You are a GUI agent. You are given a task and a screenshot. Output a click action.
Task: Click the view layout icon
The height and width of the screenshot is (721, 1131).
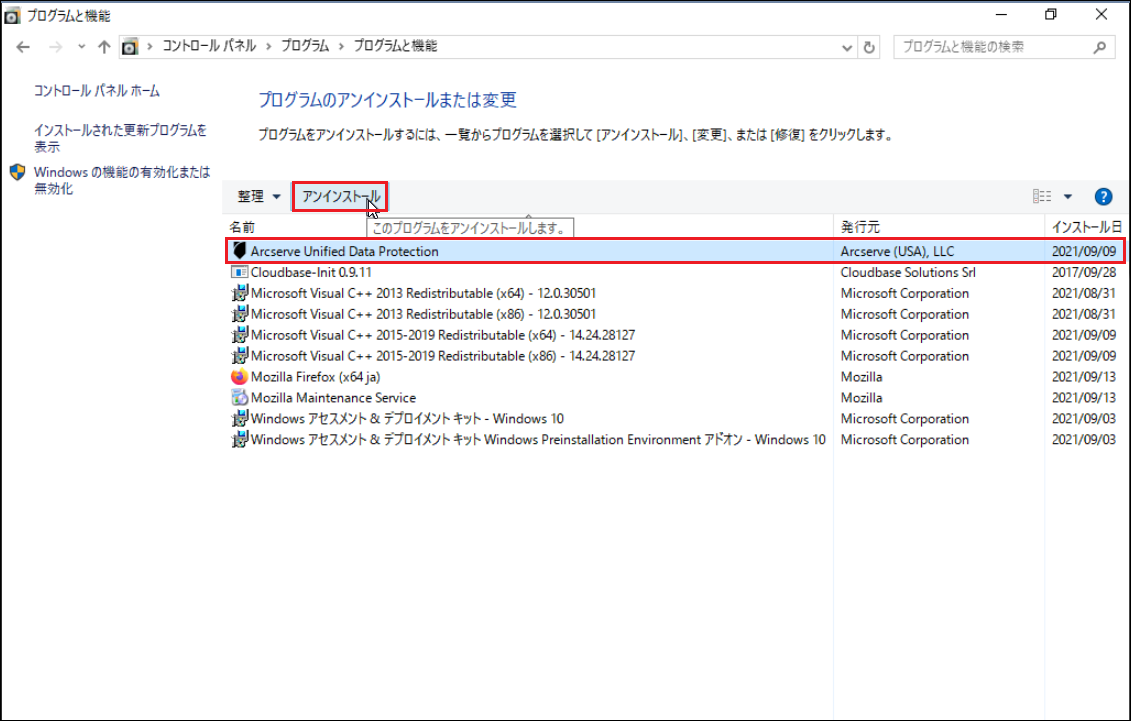1042,196
